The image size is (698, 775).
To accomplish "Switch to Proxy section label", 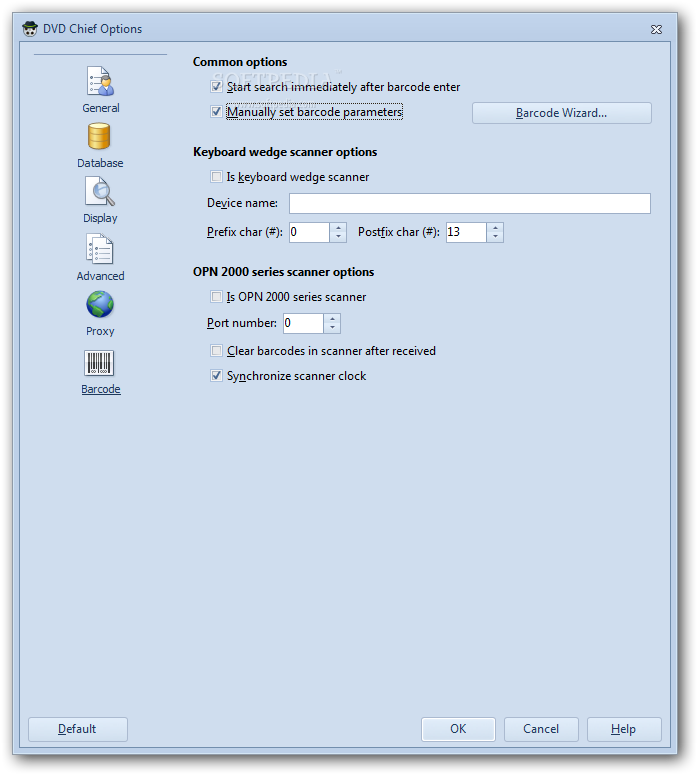I will 100,331.
